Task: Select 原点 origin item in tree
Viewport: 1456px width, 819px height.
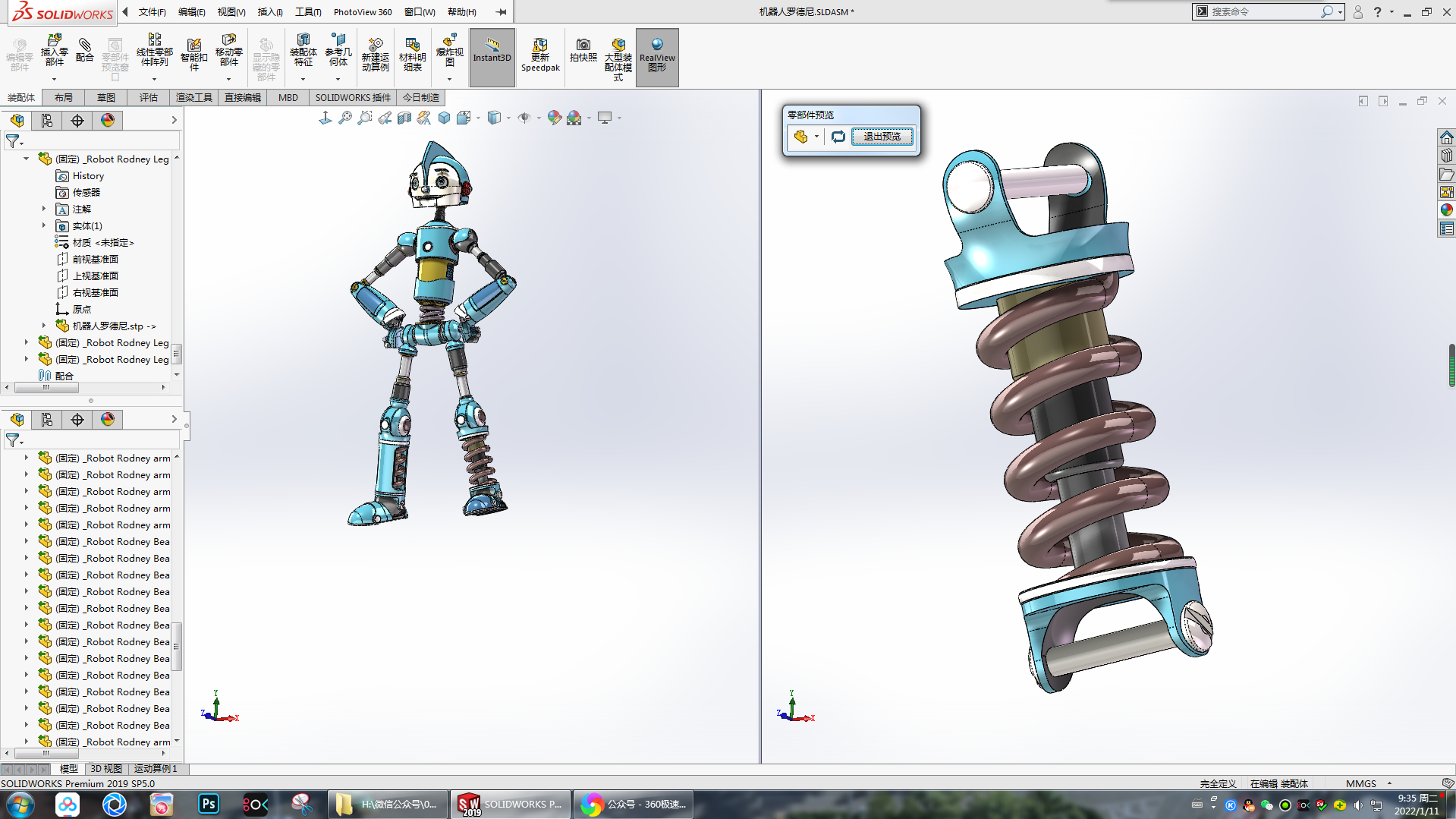Action: [81, 309]
